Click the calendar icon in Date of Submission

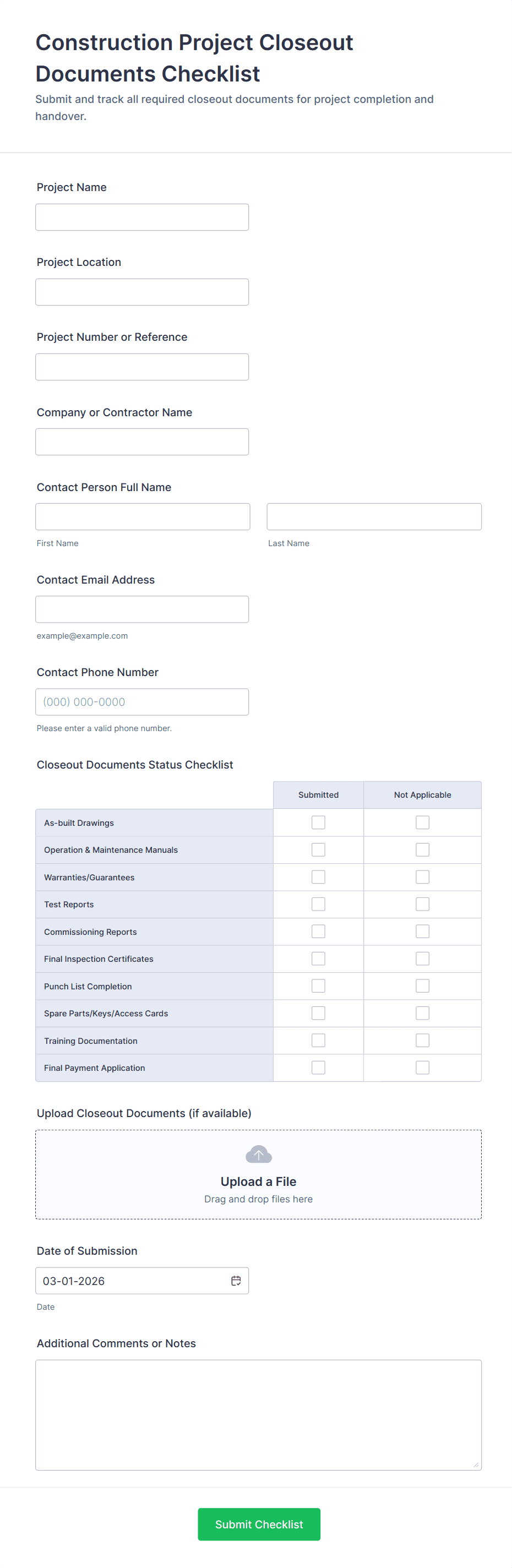point(236,1281)
